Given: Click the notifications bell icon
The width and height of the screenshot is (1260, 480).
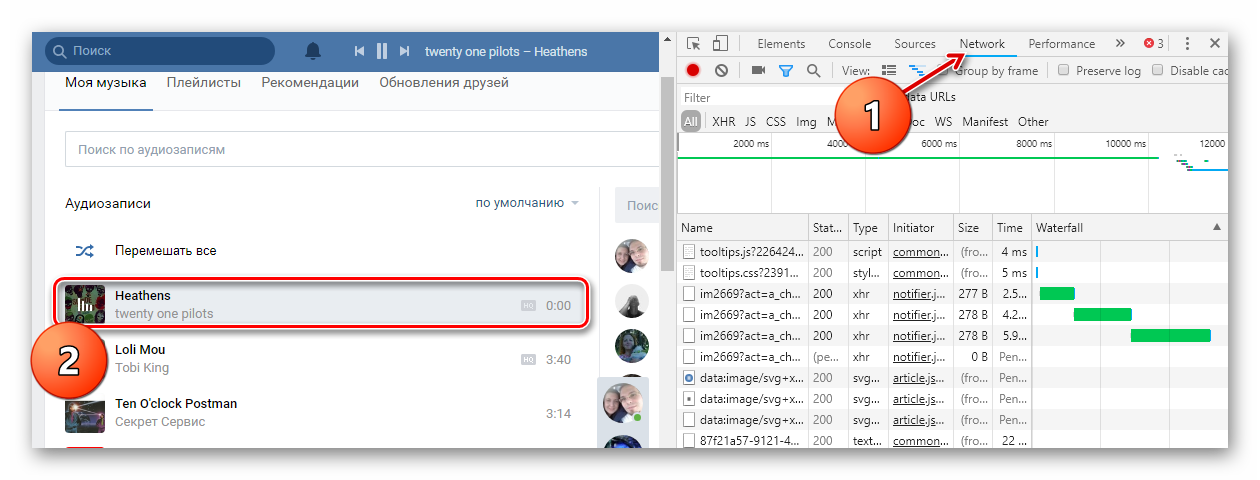Looking at the screenshot, I should (x=313, y=50).
